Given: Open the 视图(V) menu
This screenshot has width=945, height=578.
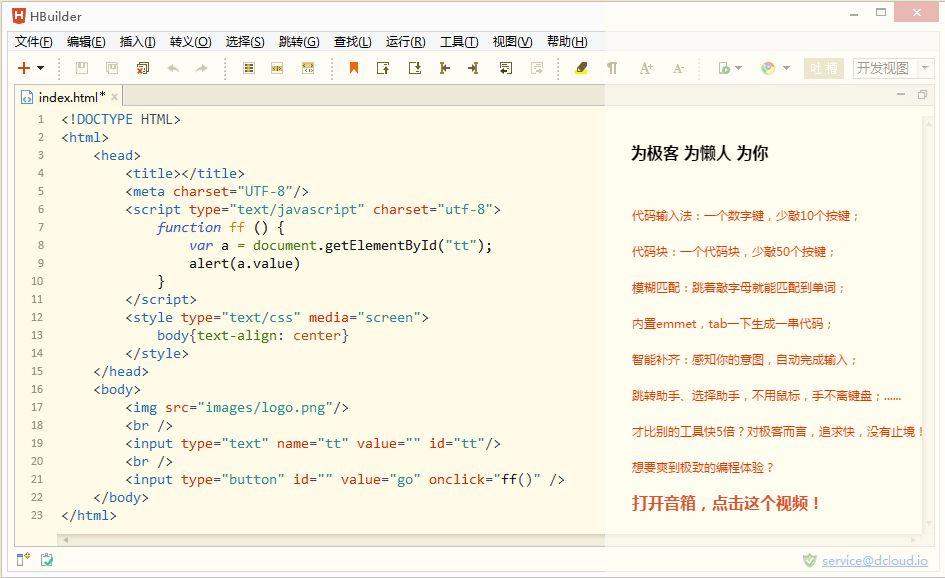Looking at the screenshot, I should 512,42.
